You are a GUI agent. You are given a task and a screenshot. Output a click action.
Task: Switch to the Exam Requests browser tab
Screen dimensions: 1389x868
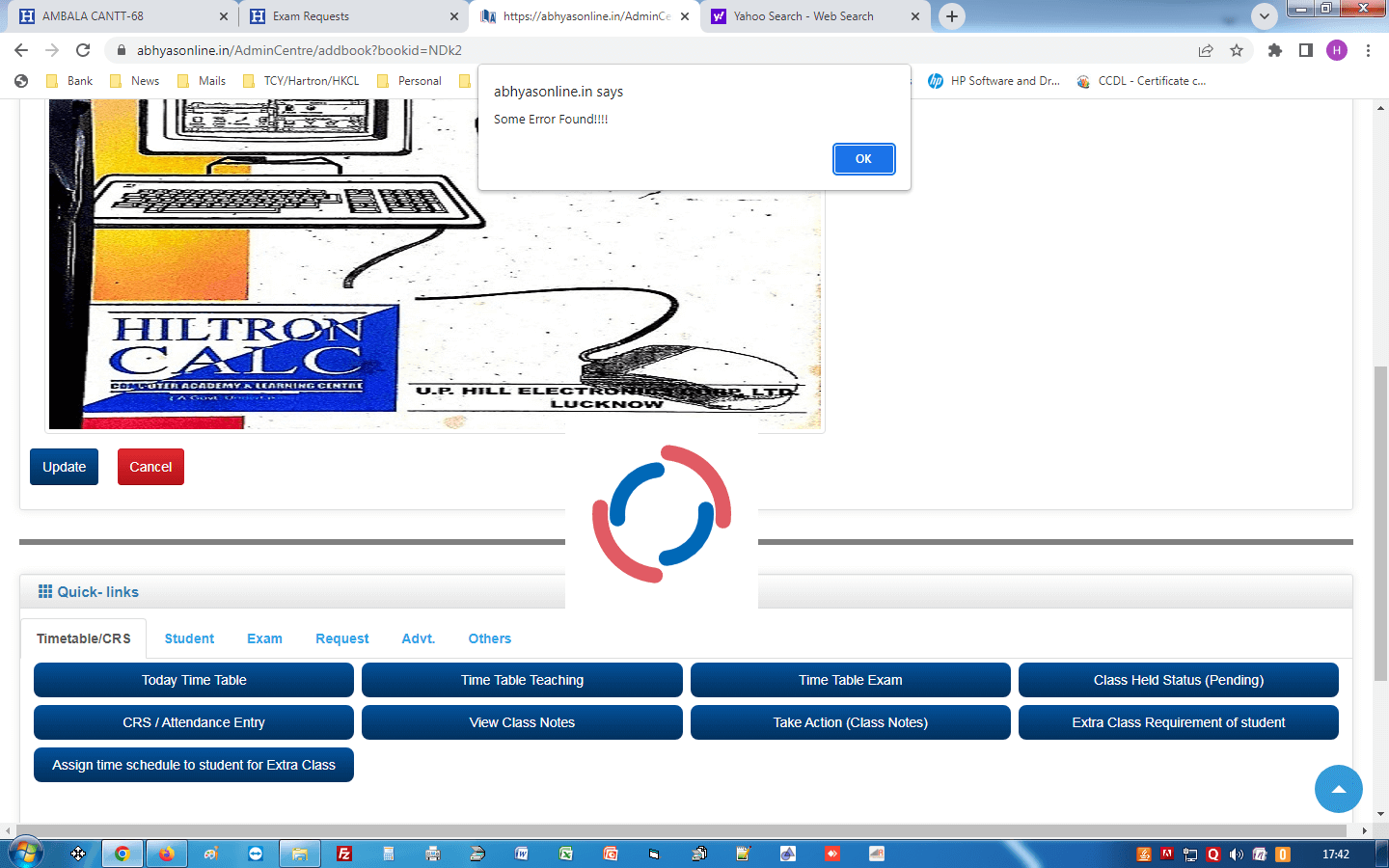[x=347, y=16]
